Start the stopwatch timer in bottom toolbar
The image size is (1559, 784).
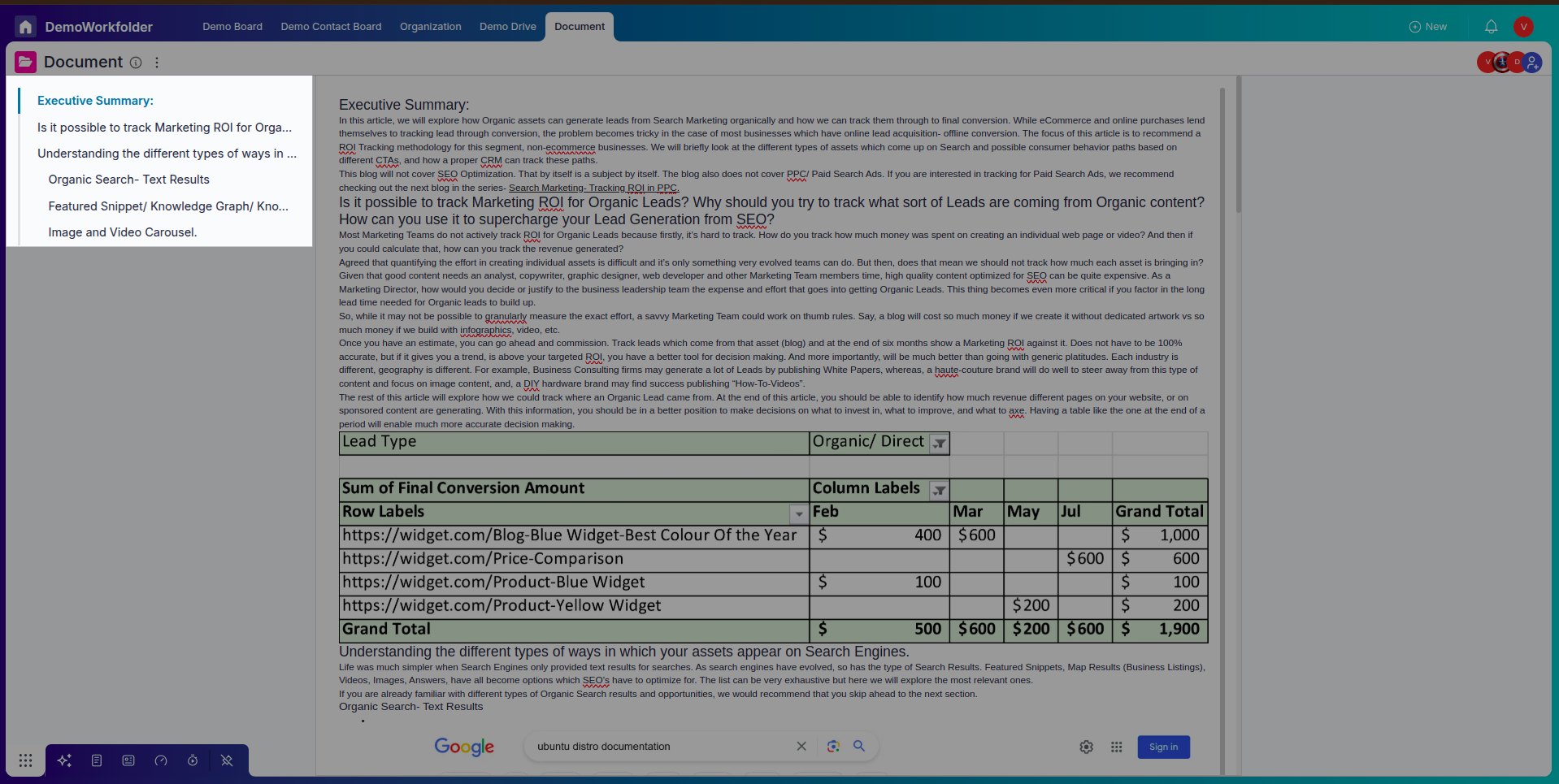[x=193, y=760]
